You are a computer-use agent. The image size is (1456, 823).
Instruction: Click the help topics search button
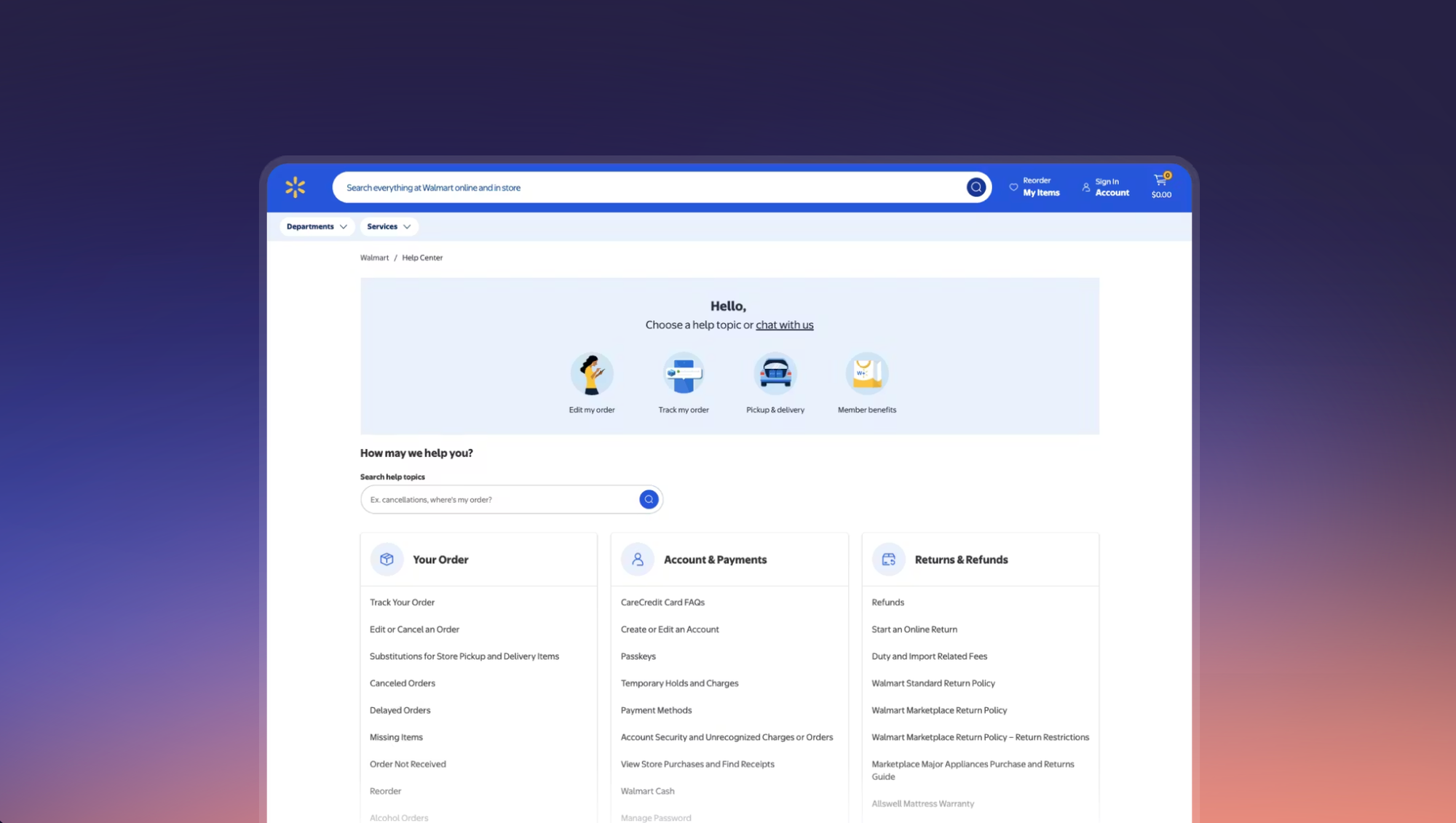648,499
